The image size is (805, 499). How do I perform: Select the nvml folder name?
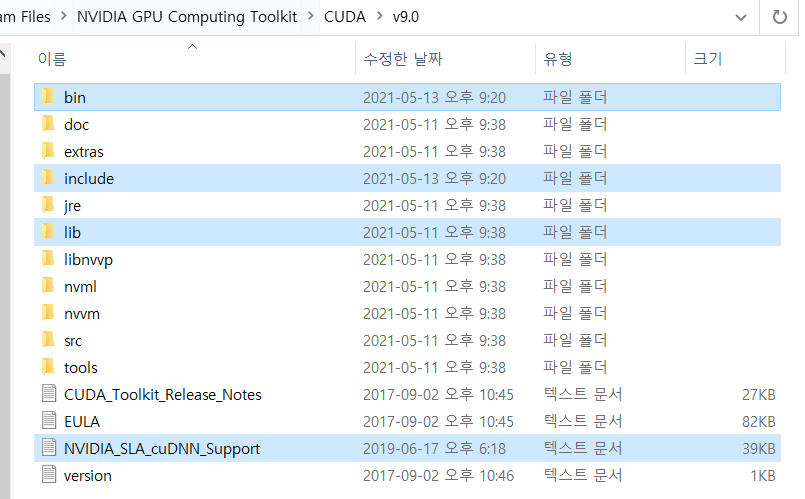pyautogui.click(x=80, y=286)
